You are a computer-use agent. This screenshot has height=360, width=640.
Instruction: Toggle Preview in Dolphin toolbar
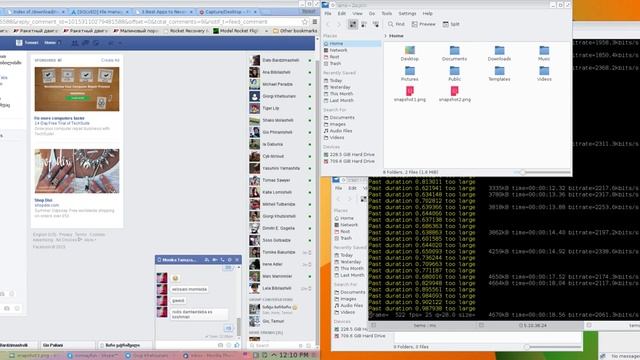point(423,24)
